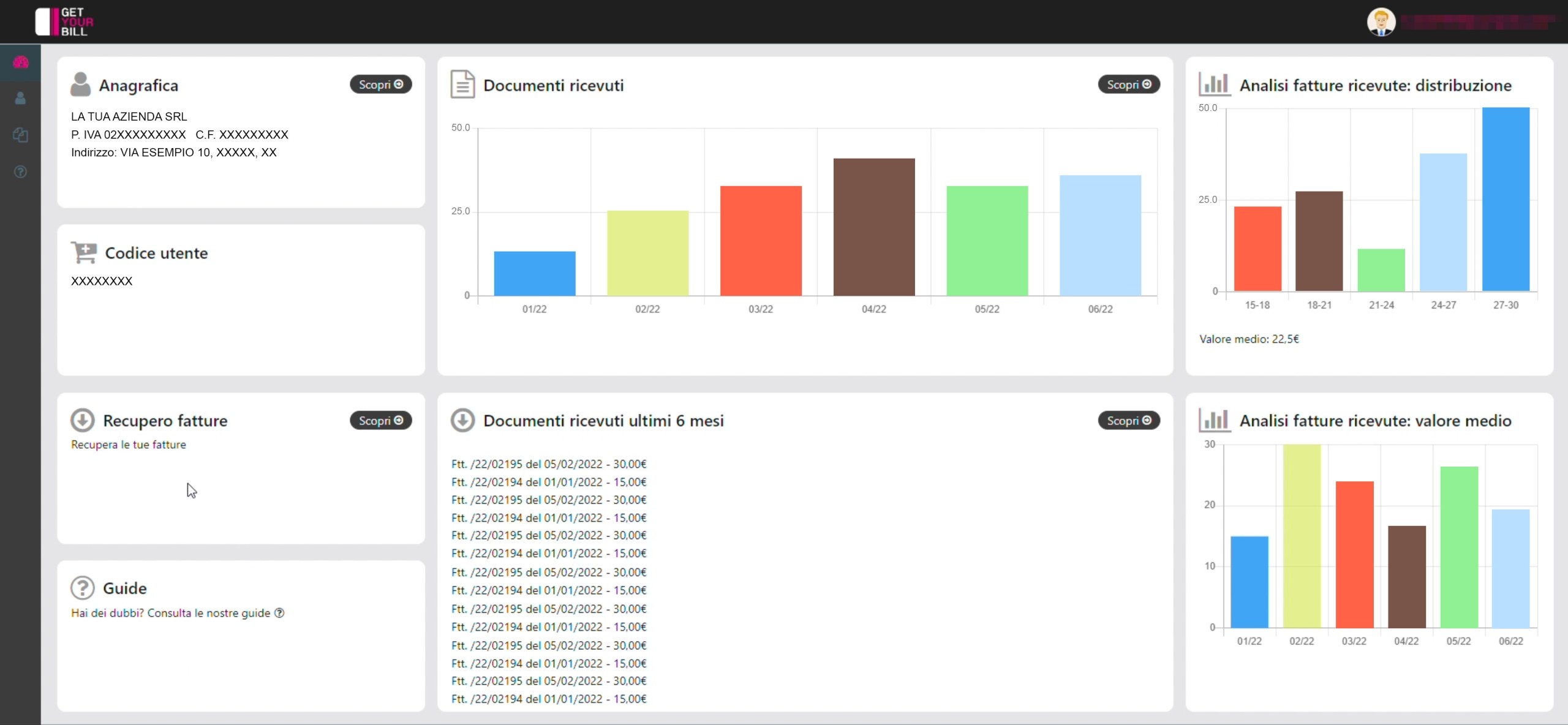The width and height of the screenshot is (1568, 725).
Task: Click the 02/22 bar in Documenti ricevuti
Action: (x=647, y=253)
